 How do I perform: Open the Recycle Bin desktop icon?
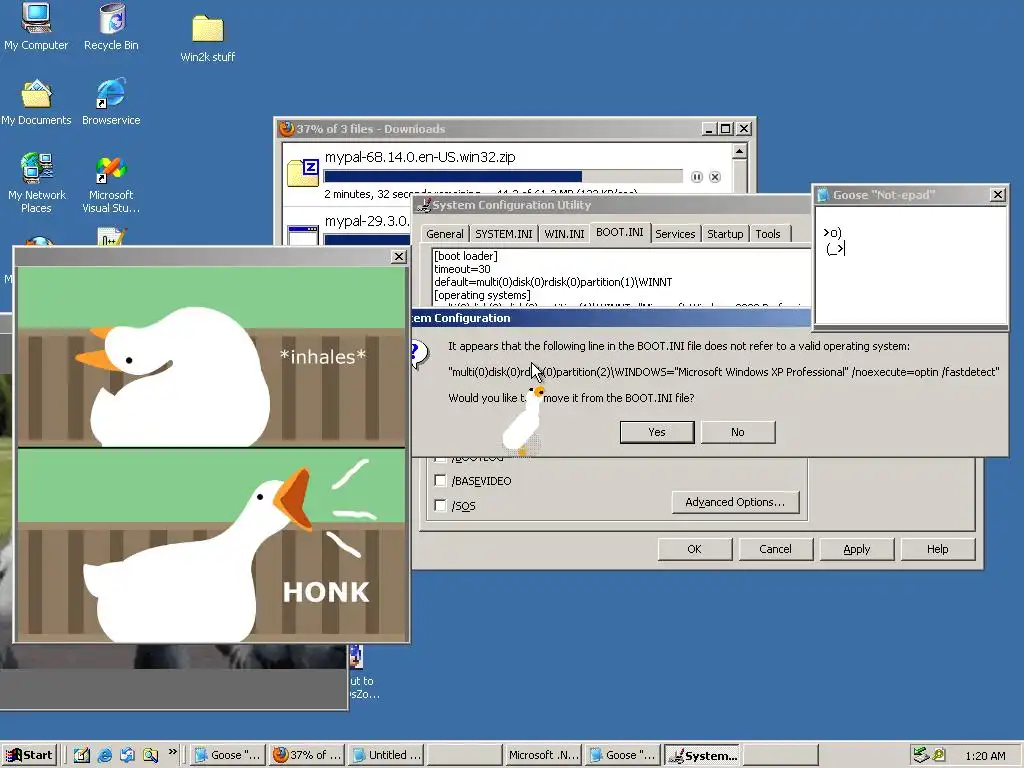click(111, 26)
